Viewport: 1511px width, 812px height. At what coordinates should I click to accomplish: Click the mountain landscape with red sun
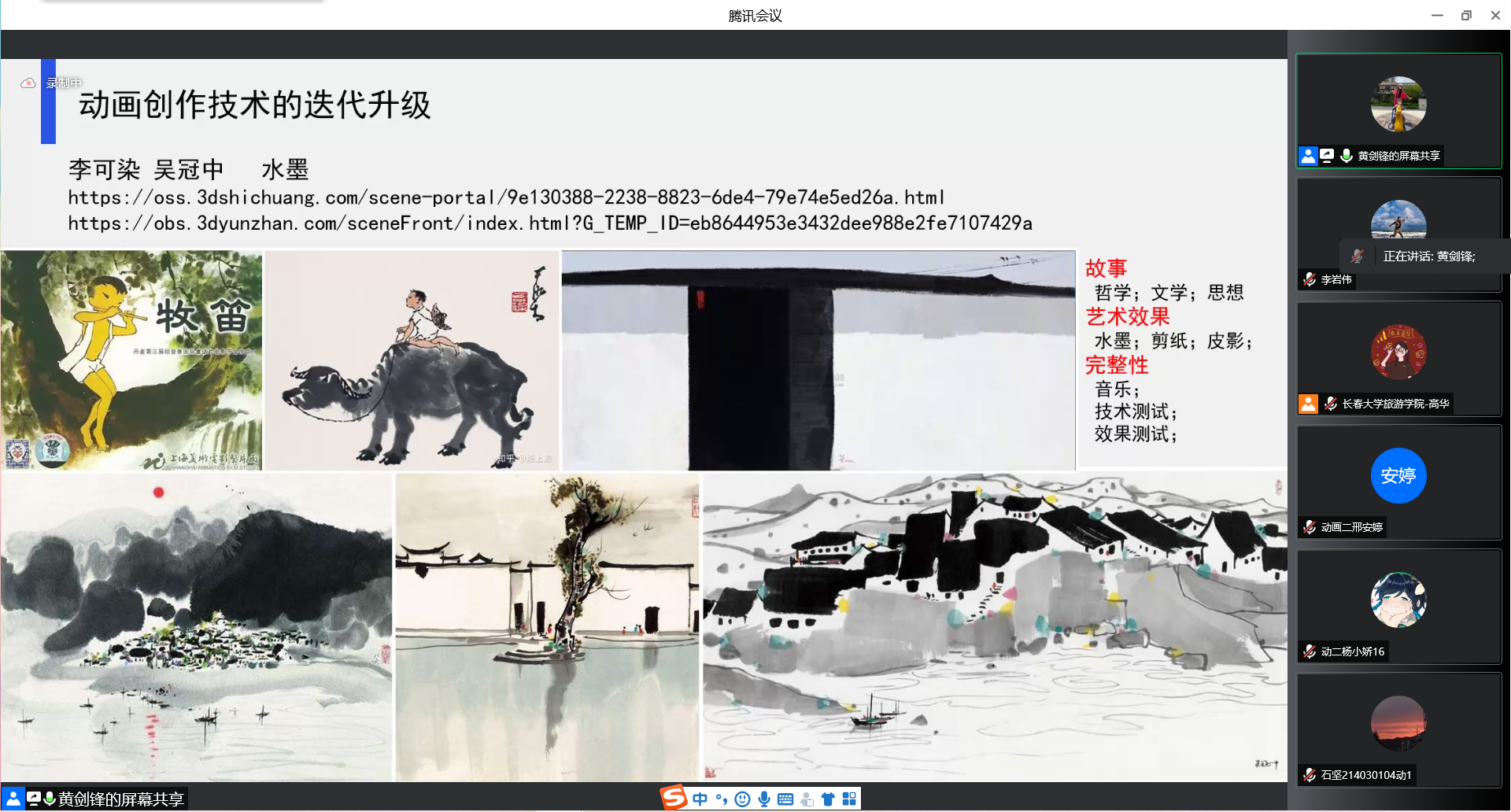coord(196,627)
